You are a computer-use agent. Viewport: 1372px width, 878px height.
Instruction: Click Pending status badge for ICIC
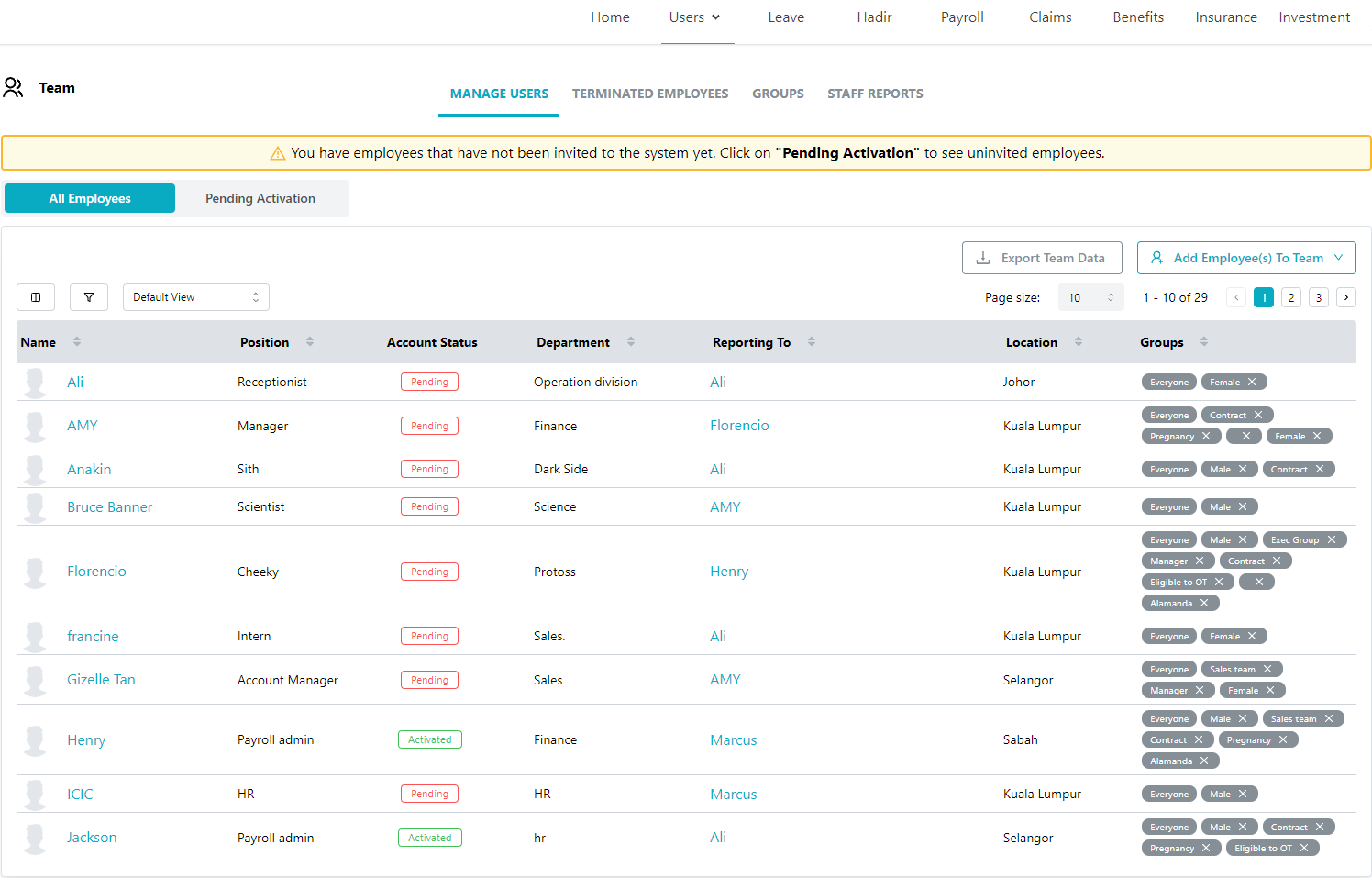click(x=429, y=794)
